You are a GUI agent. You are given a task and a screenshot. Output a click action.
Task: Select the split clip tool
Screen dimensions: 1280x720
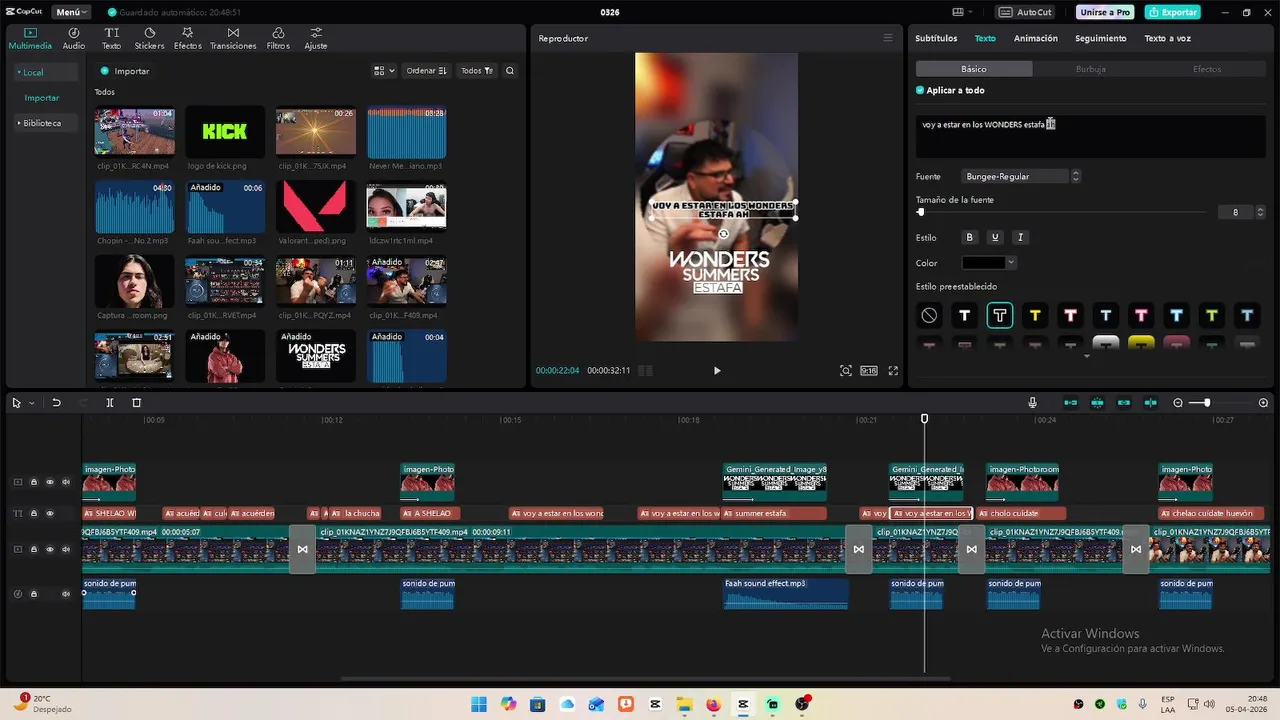tap(110, 403)
